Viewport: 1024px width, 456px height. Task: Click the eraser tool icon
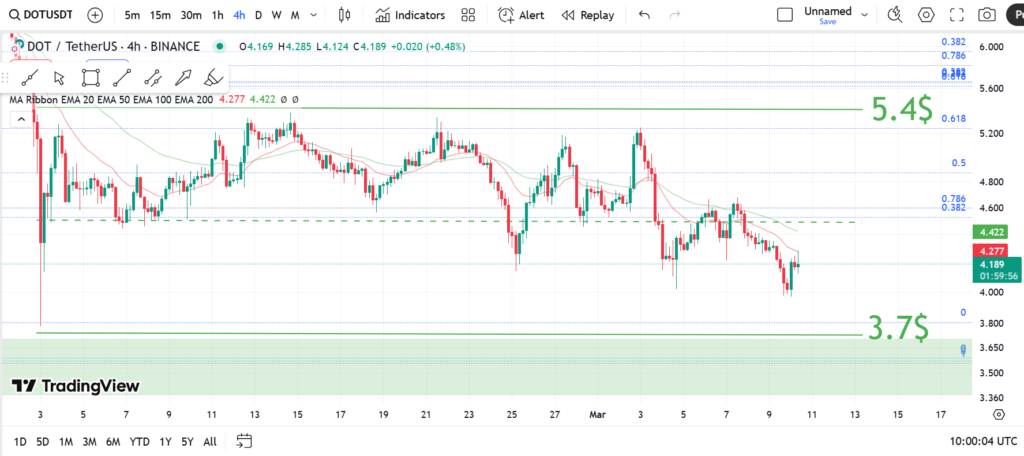(x=213, y=77)
